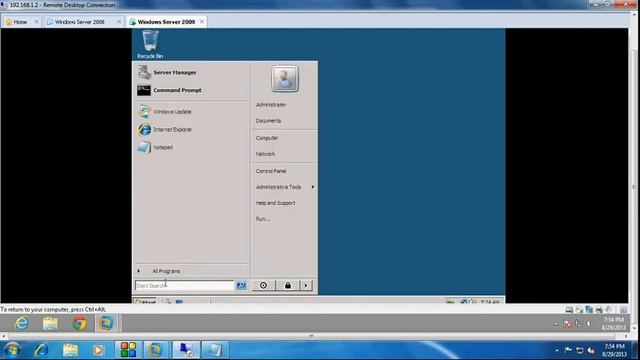The height and width of the screenshot is (360, 640).
Task: Click the printer device icon in VMware status bar
Action: pyautogui.click(x=599, y=310)
